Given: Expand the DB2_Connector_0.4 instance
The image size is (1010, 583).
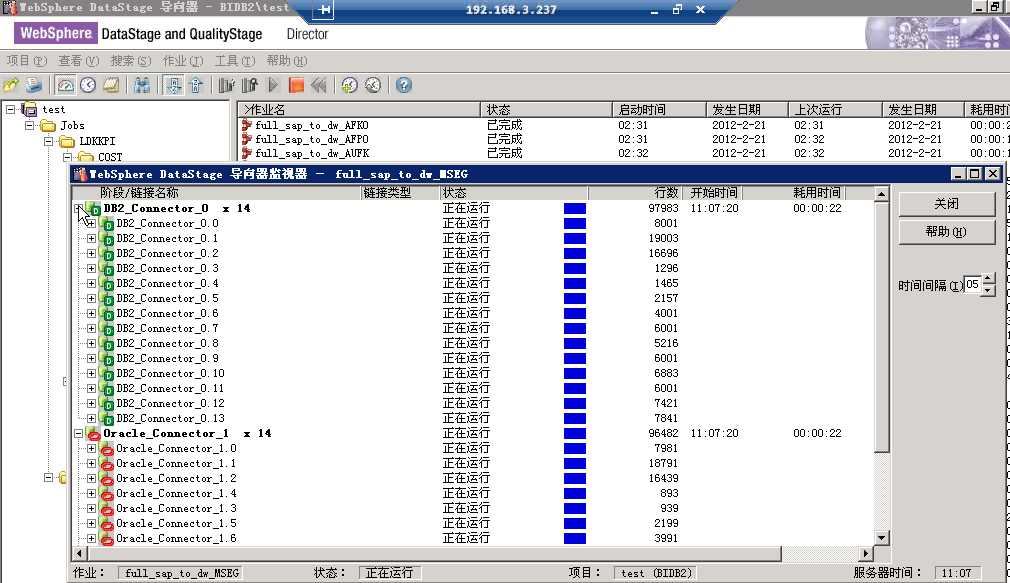Looking at the screenshot, I should (x=91, y=283).
